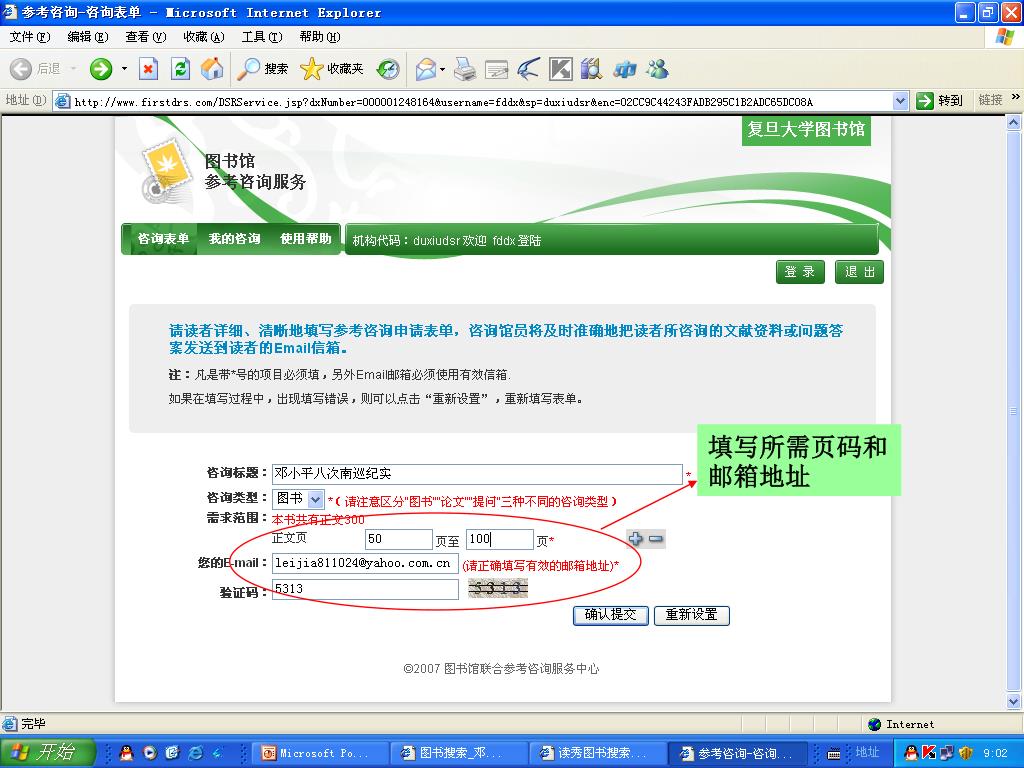The image size is (1024, 768).
Task: Open the 使用帮助 tab
Action: pyautogui.click(x=305, y=239)
